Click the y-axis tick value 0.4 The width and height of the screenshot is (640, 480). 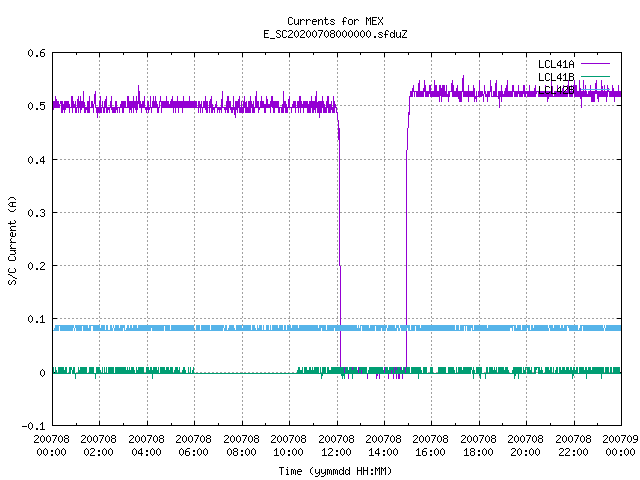(x=36, y=160)
